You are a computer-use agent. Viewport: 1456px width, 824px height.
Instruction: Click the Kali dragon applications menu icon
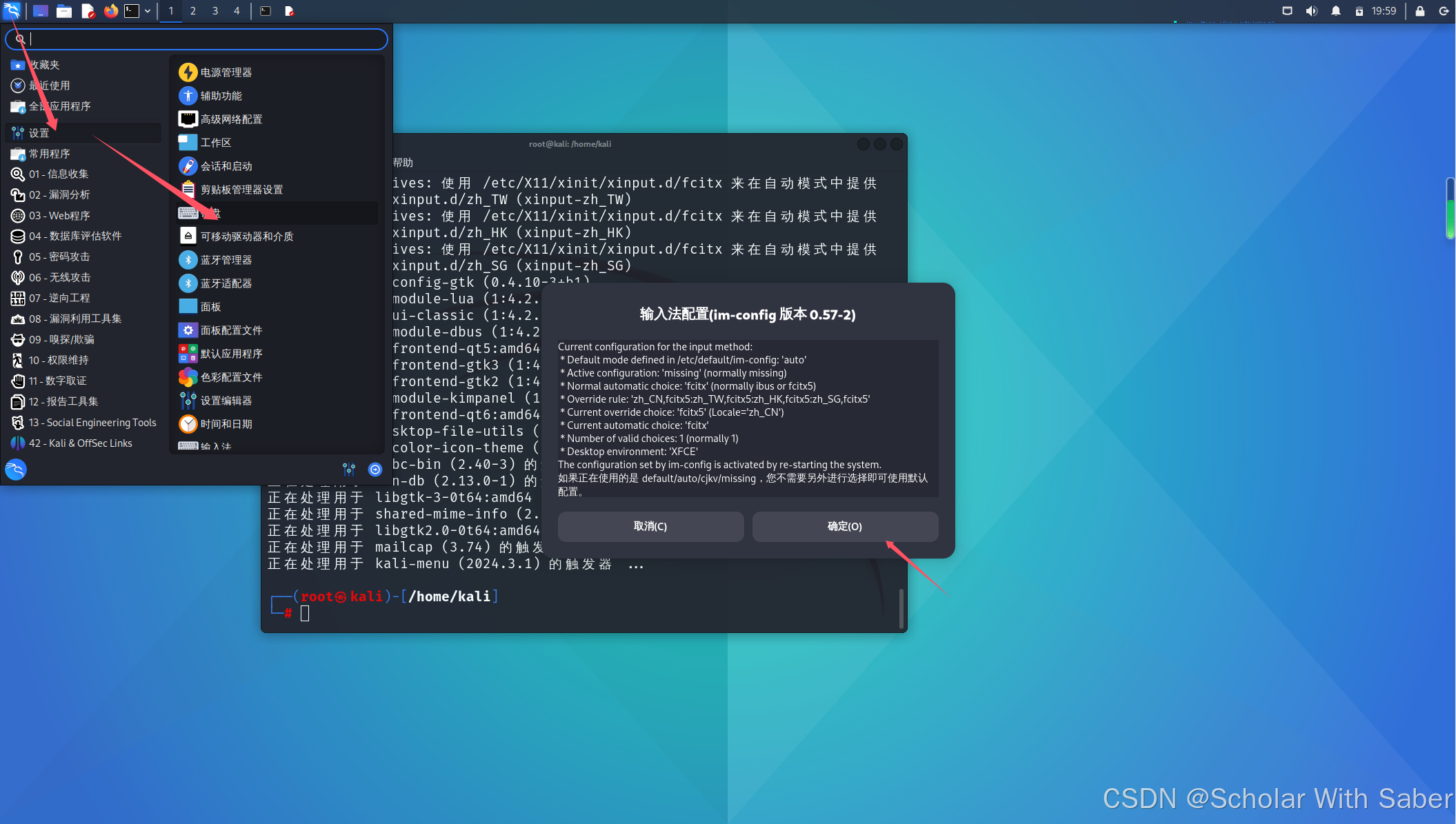tap(12, 11)
